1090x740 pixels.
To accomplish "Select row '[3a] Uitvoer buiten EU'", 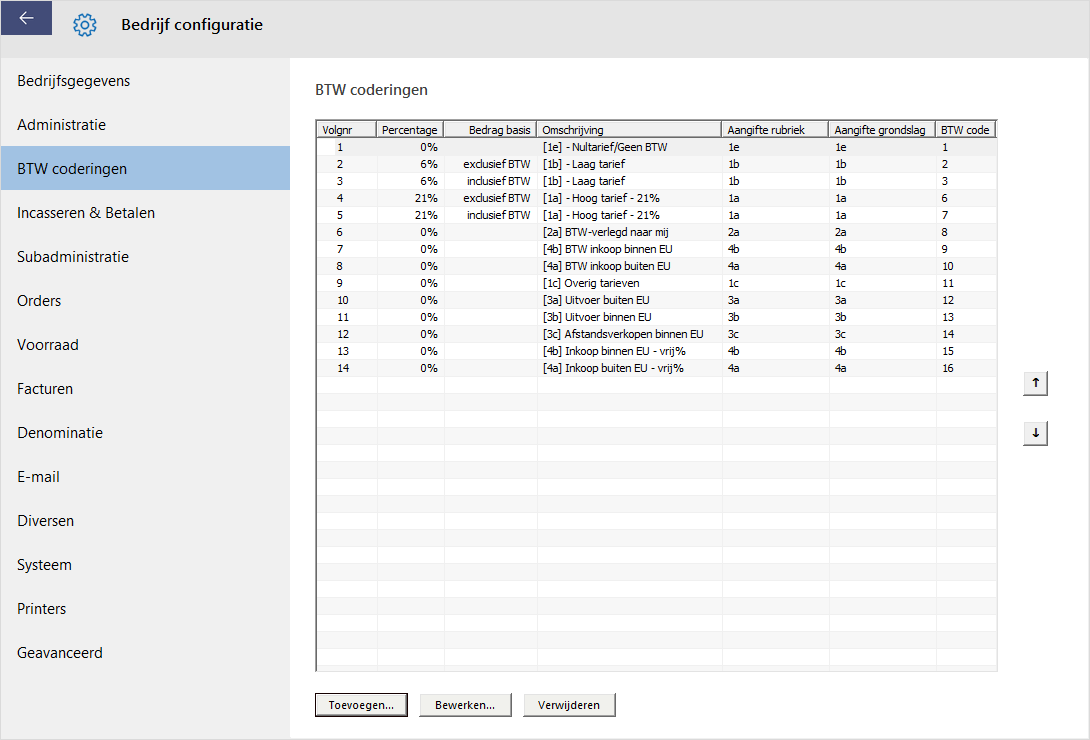I will [x=656, y=300].
